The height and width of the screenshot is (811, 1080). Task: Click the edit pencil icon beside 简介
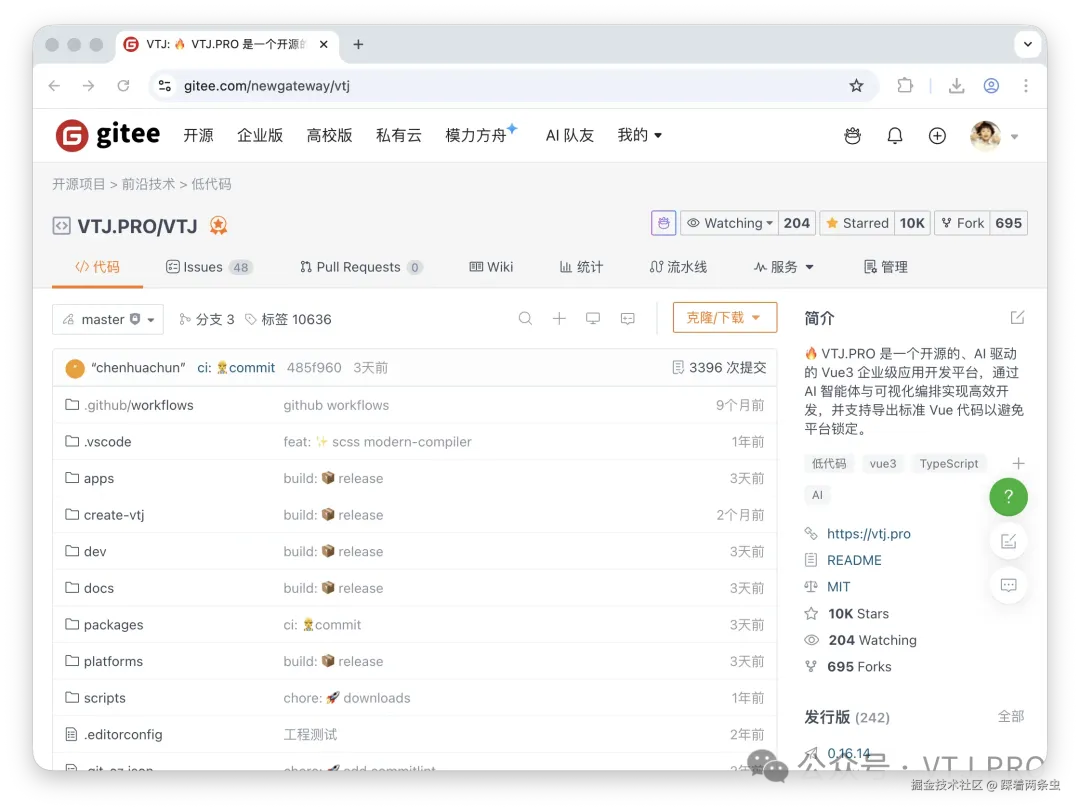1017,317
